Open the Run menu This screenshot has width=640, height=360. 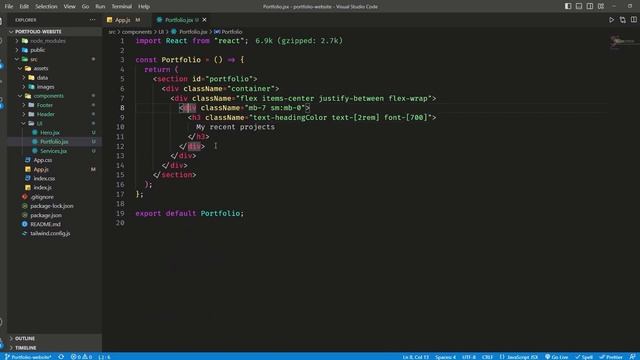(100, 6)
